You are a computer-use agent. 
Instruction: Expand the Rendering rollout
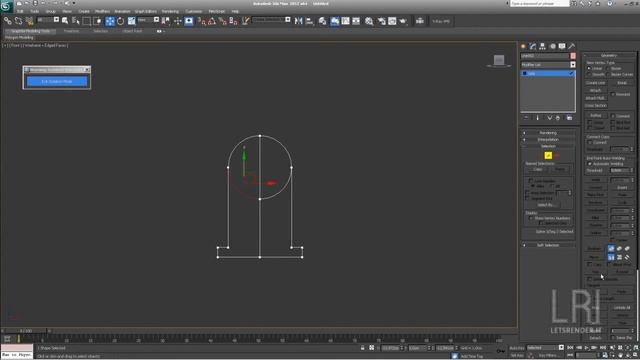[548, 133]
